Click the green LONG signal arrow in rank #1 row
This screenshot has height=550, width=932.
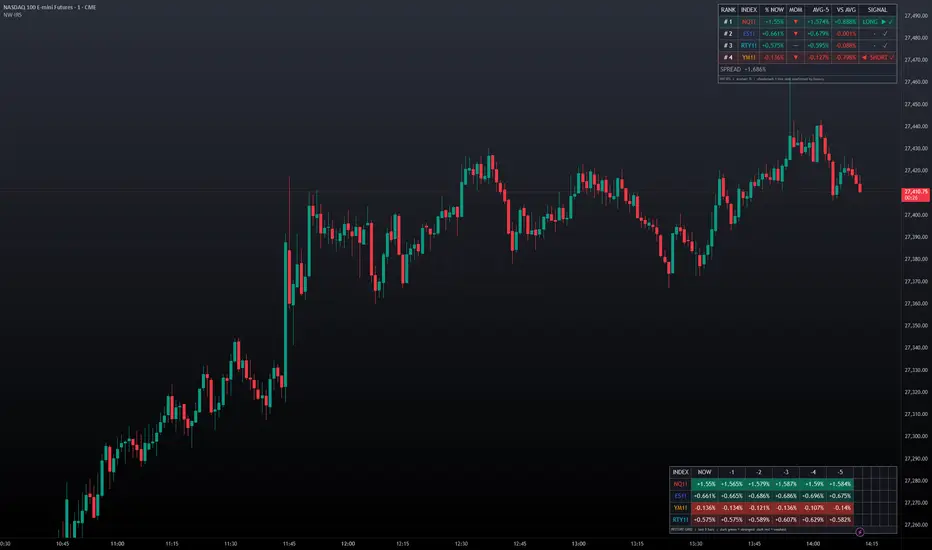pyautogui.click(x=883, y=22)
